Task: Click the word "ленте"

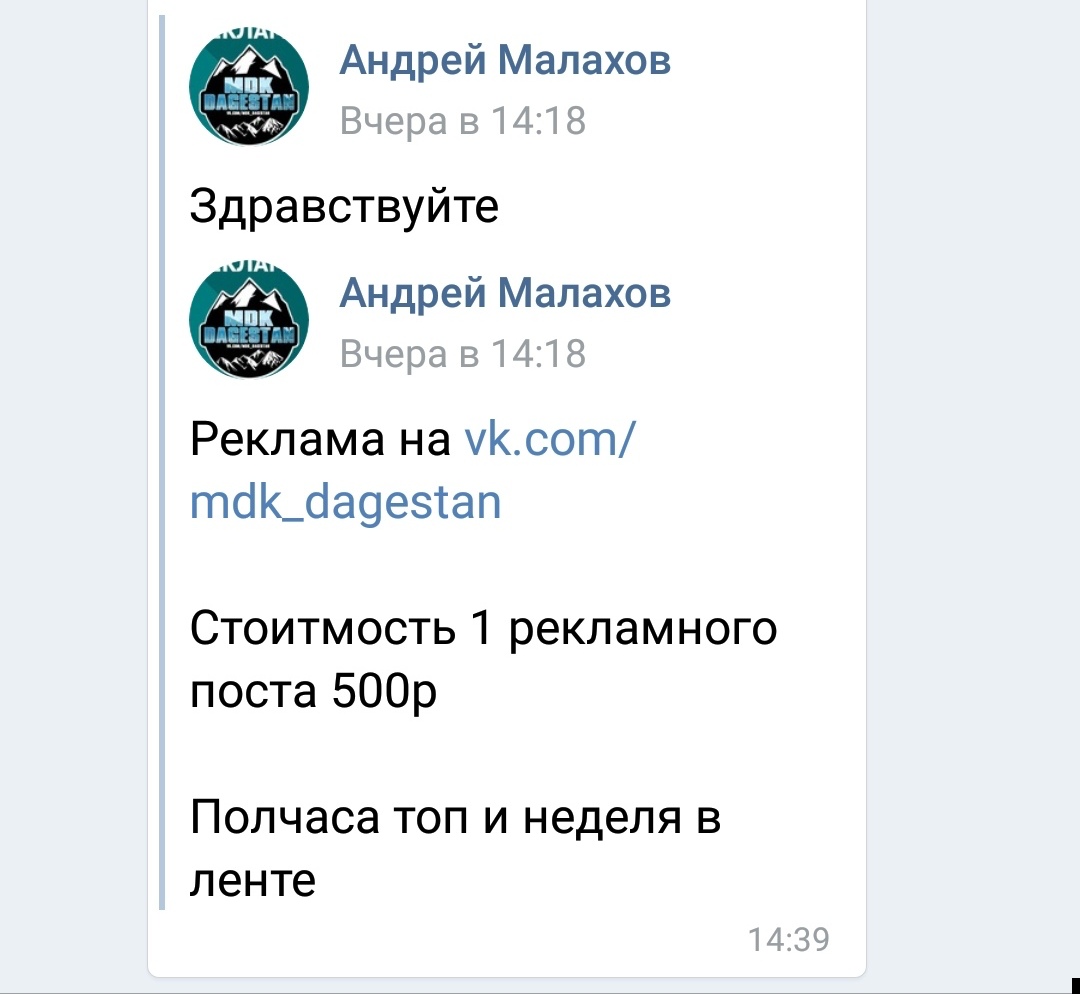Action: [253, 880]
